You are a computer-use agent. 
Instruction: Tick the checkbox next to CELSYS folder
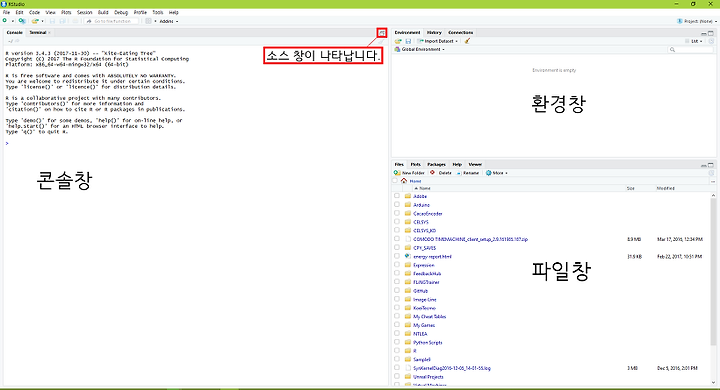click(397, 221)
